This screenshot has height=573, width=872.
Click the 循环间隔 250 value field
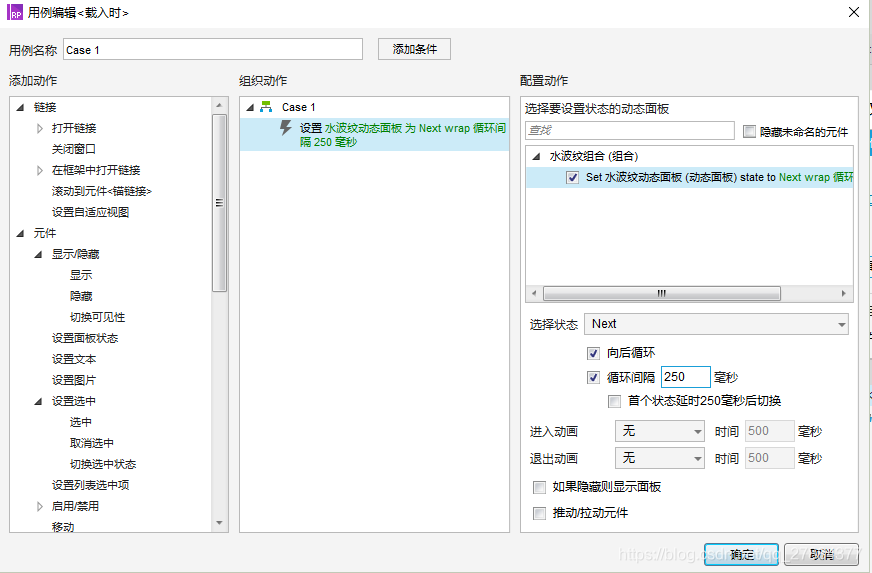pyautogui.click(x=685, y=377)
